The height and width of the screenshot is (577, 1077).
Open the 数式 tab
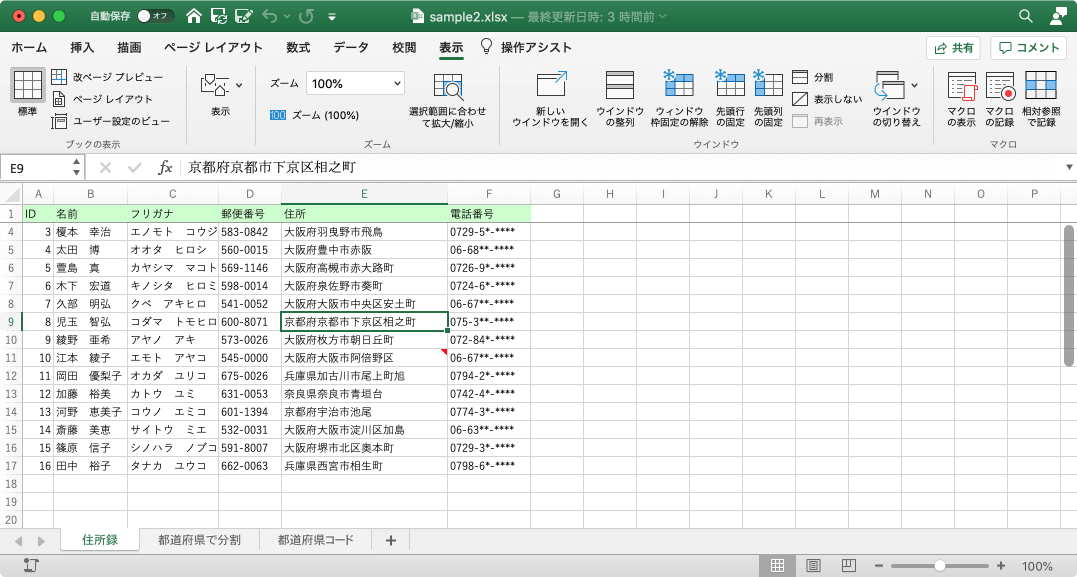coord(298,47)
